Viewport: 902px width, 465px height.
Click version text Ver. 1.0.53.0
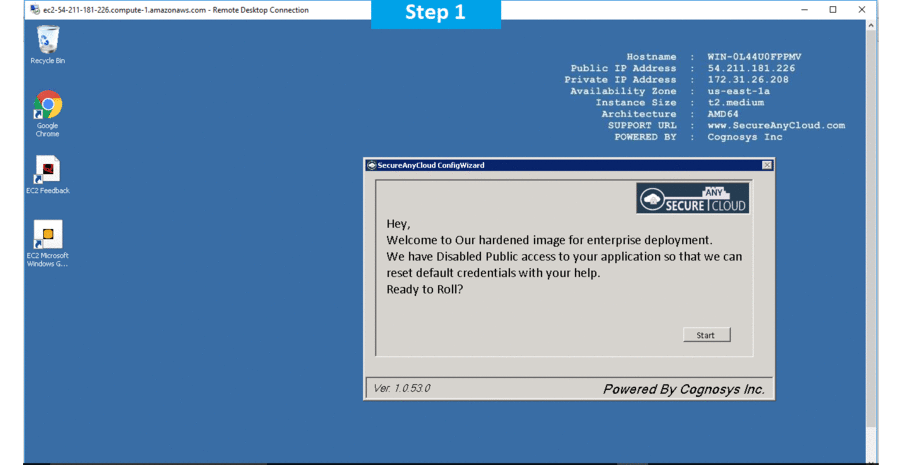pos(402,388)
